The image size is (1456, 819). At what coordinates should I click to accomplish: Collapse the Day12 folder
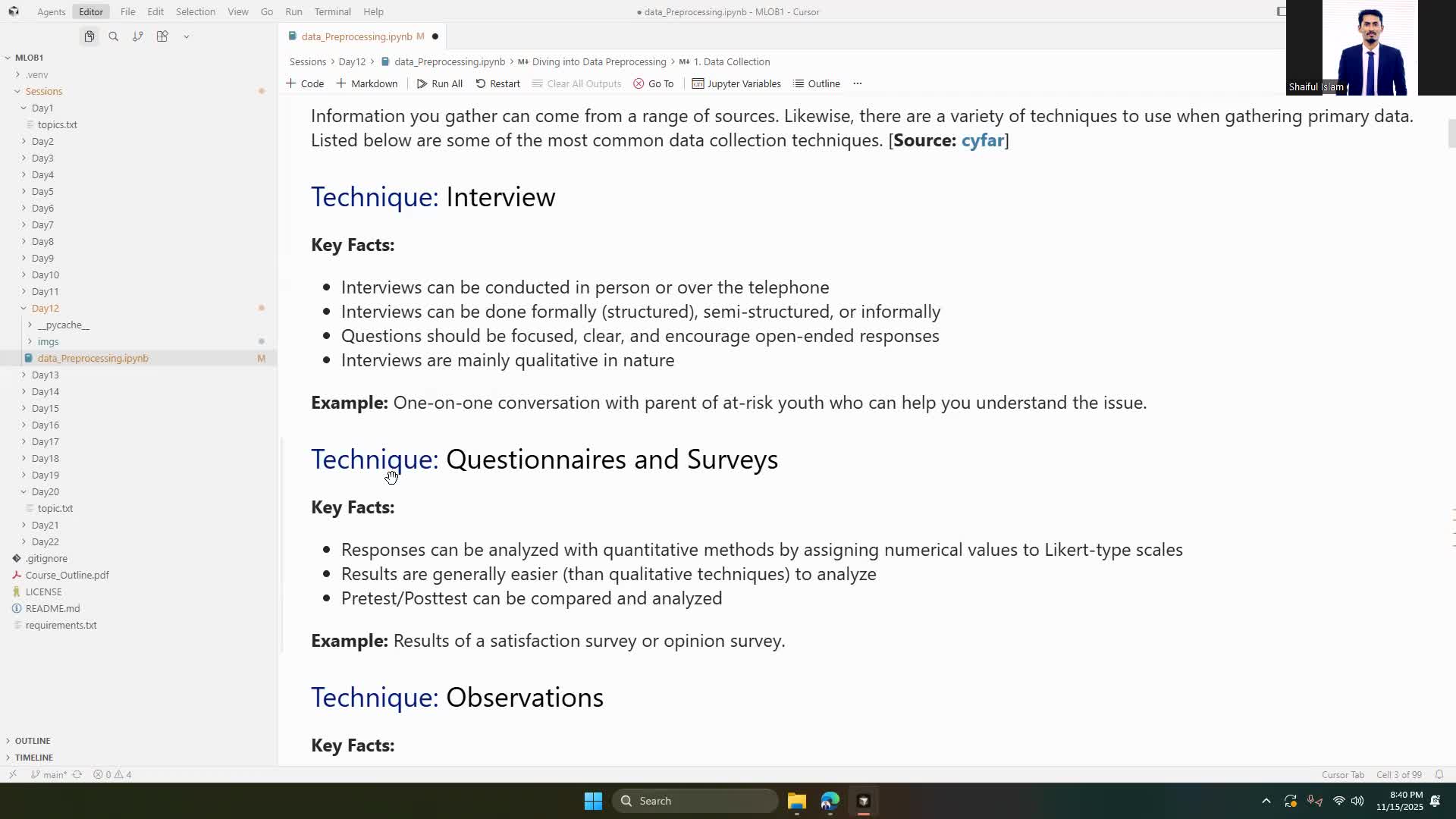(x=45, y=308)
